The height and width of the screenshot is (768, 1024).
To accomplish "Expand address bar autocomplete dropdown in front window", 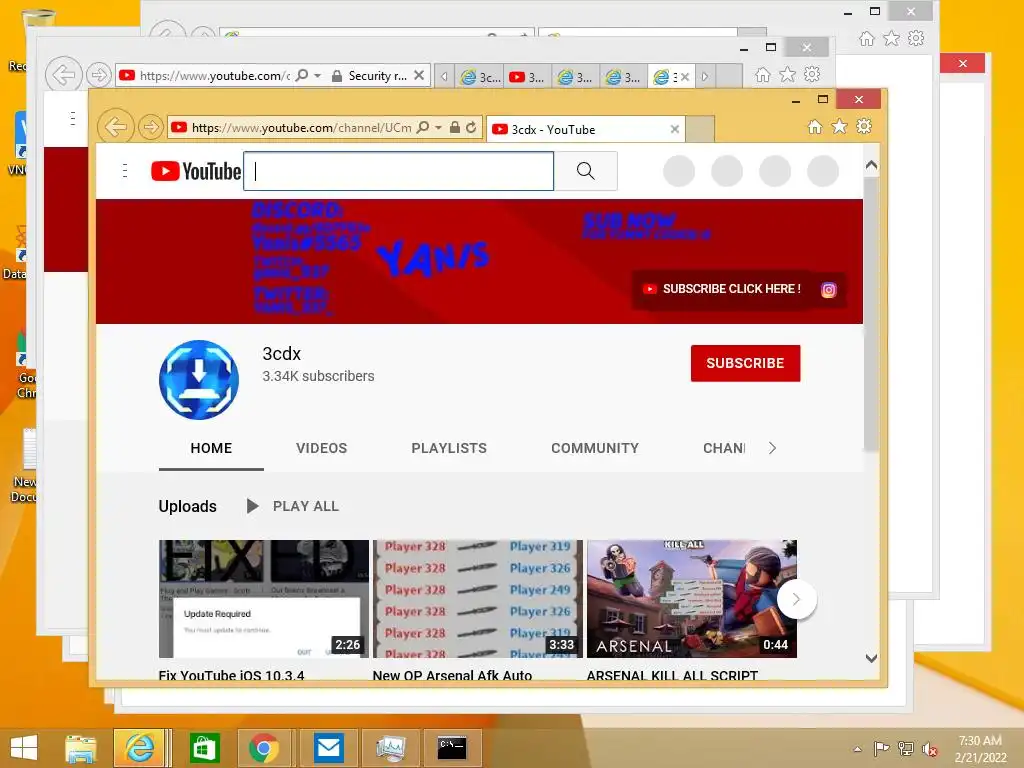I will point(438,127).
